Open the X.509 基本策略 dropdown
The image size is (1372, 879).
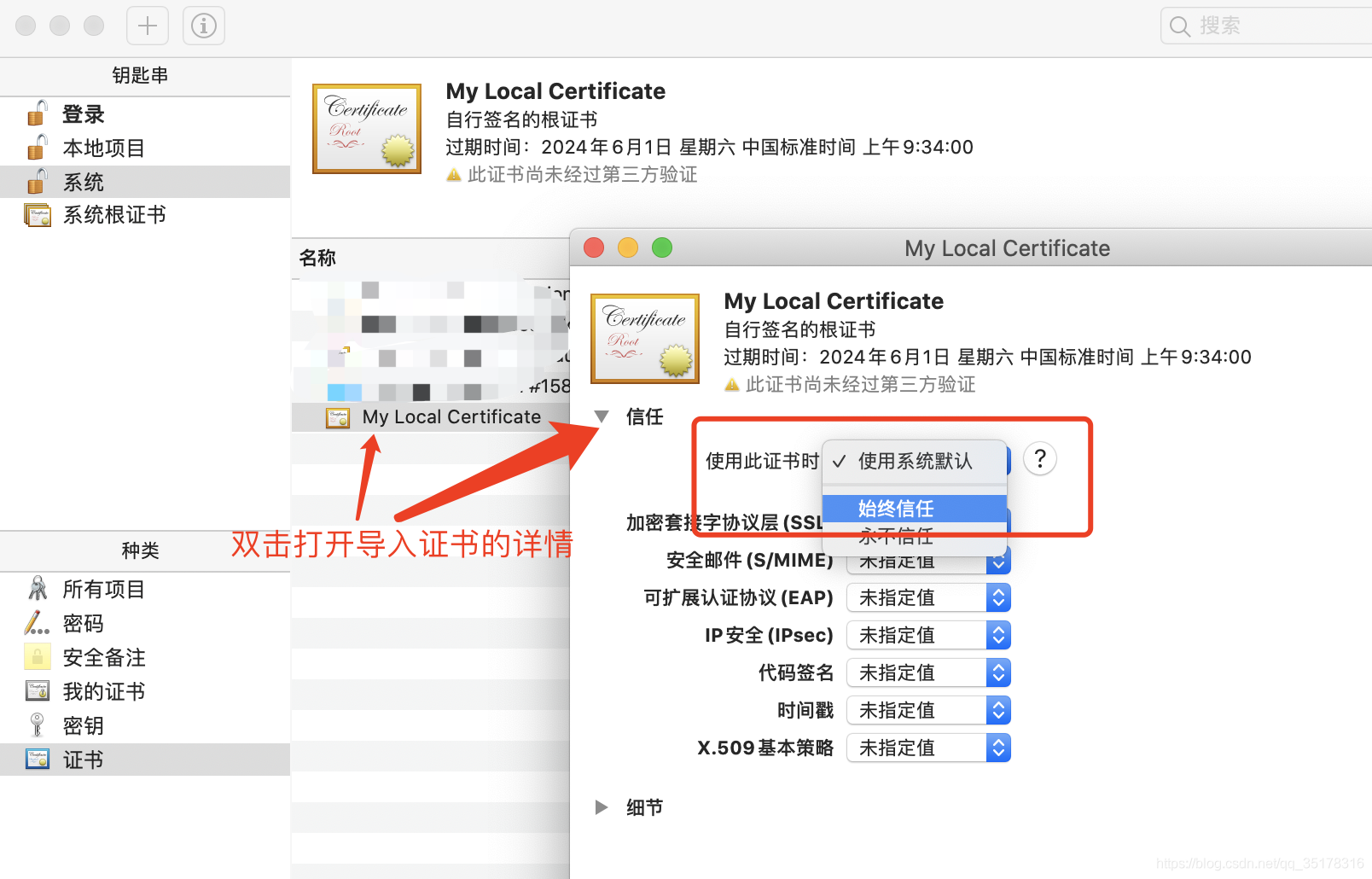click(x=928, y=748)
